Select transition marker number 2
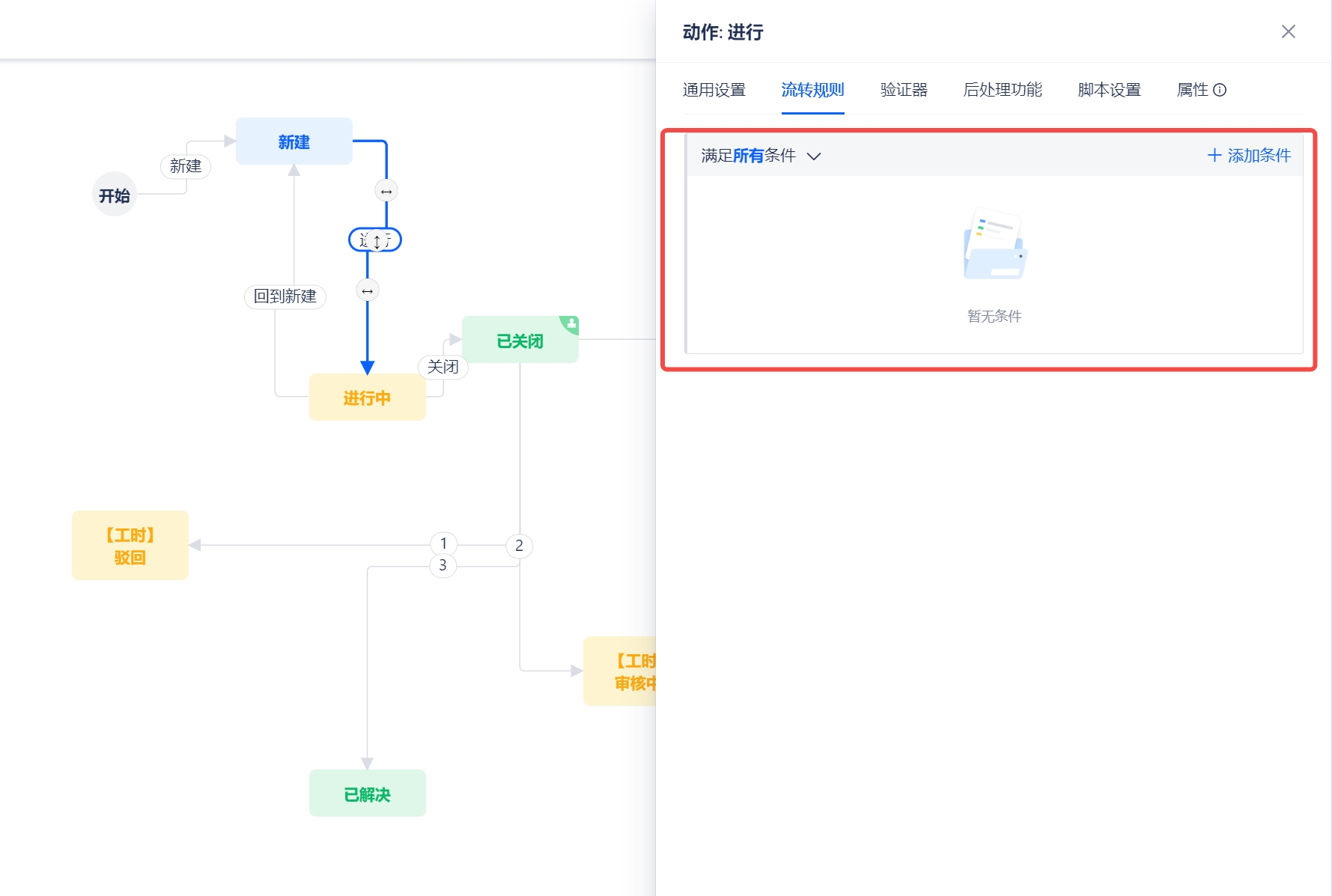This screenshot has width=1332, height=896. 519,546
